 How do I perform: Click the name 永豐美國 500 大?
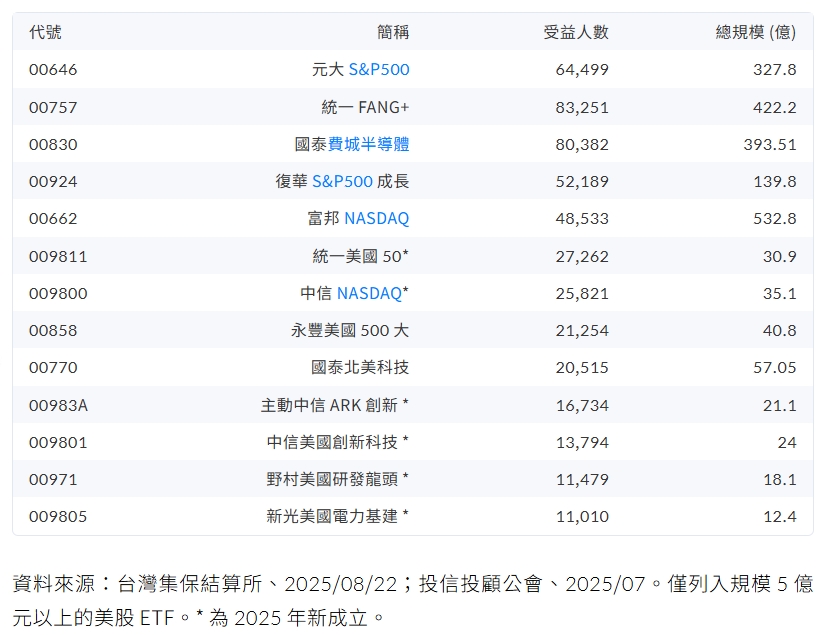click(x=350, y=330)
